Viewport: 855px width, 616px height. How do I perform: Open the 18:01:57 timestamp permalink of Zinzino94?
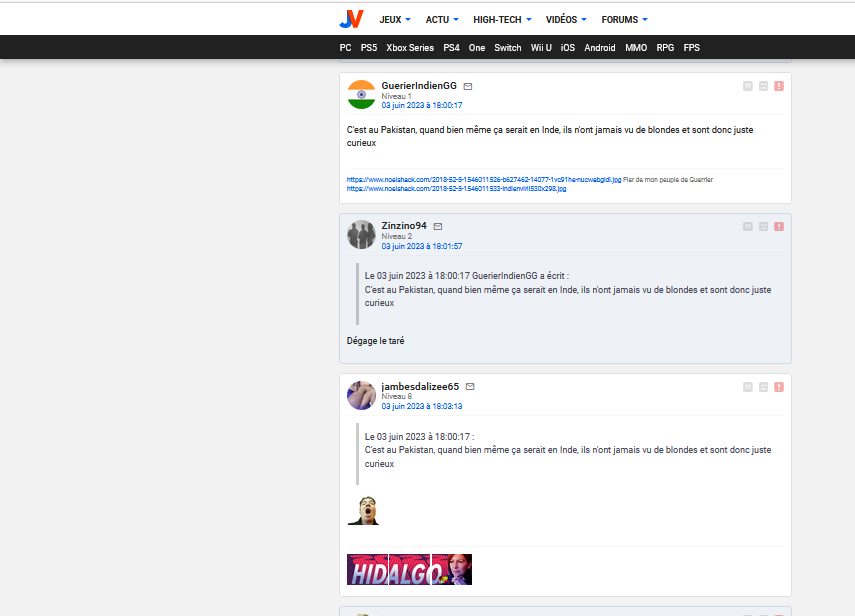[421, 246]
